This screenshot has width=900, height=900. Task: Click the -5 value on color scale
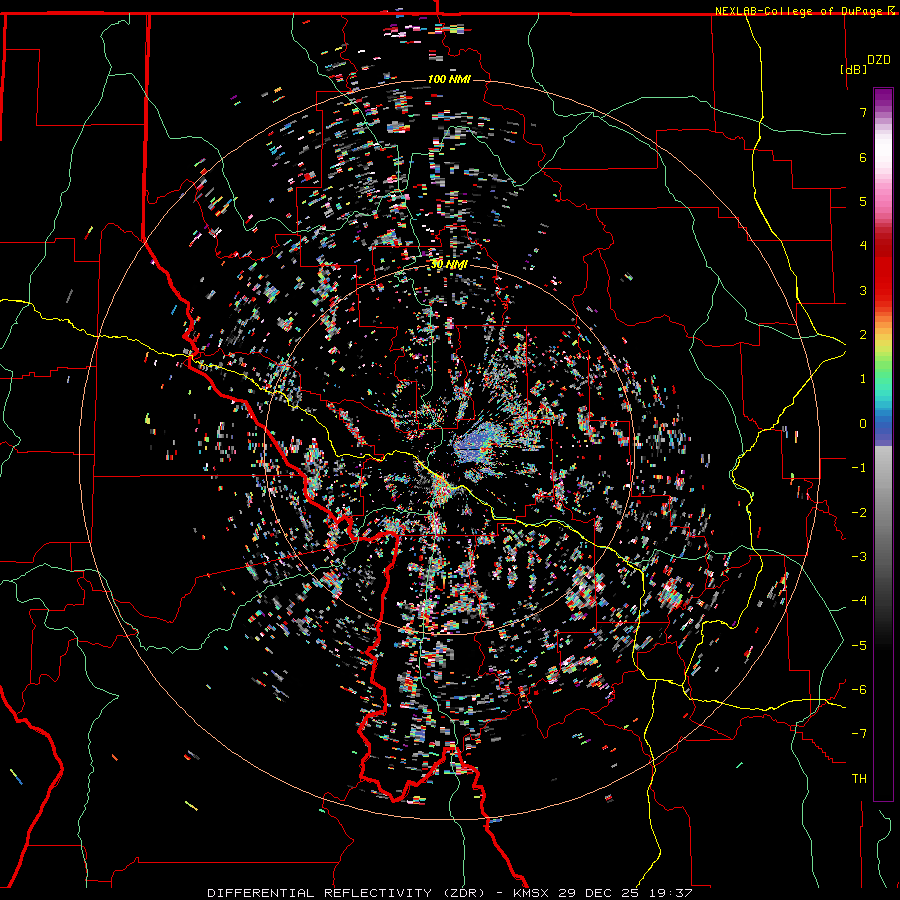pyautogui.click(x=859, y=646)
